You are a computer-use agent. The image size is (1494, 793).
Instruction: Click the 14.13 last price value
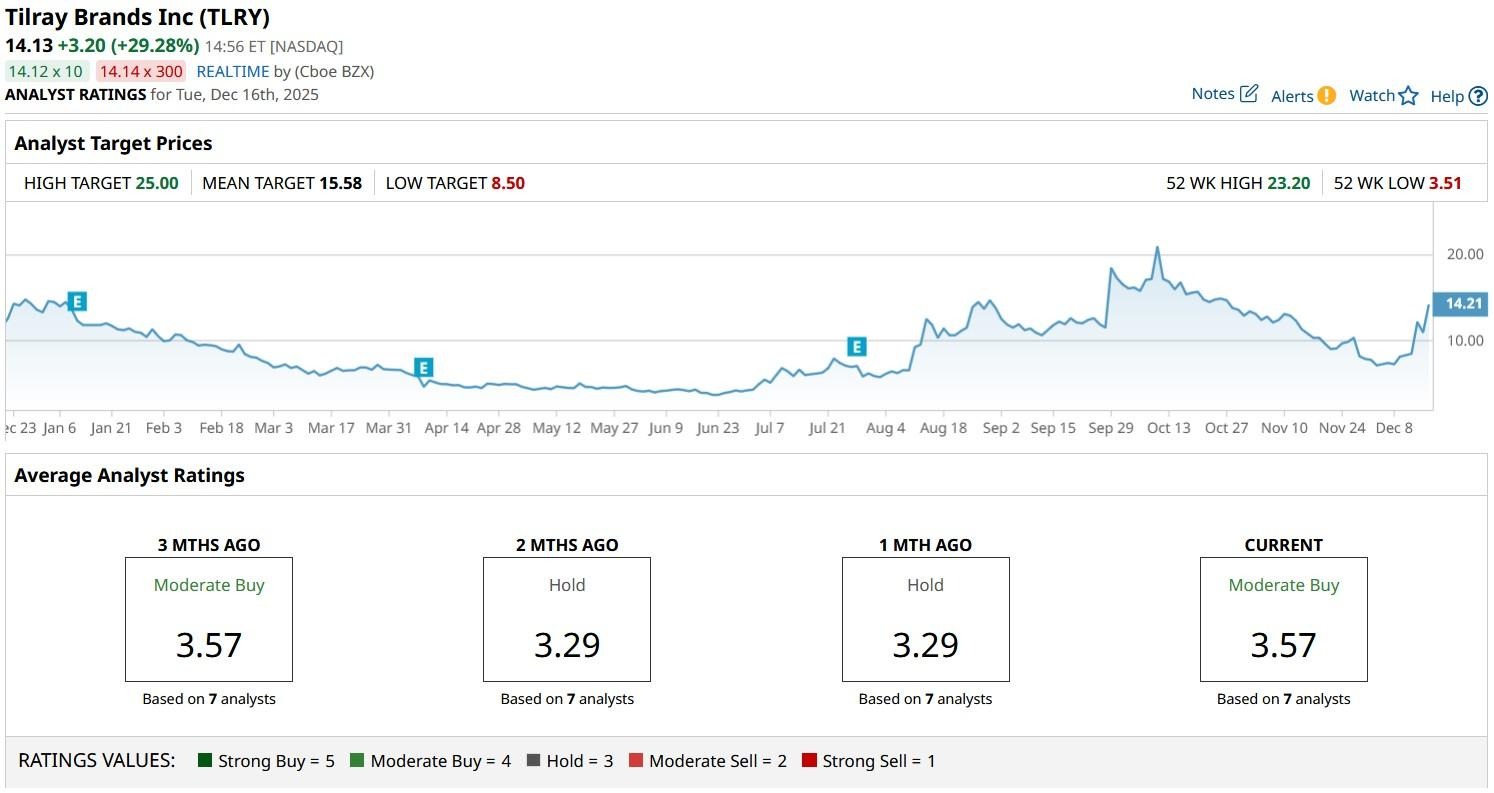[29, 46]
